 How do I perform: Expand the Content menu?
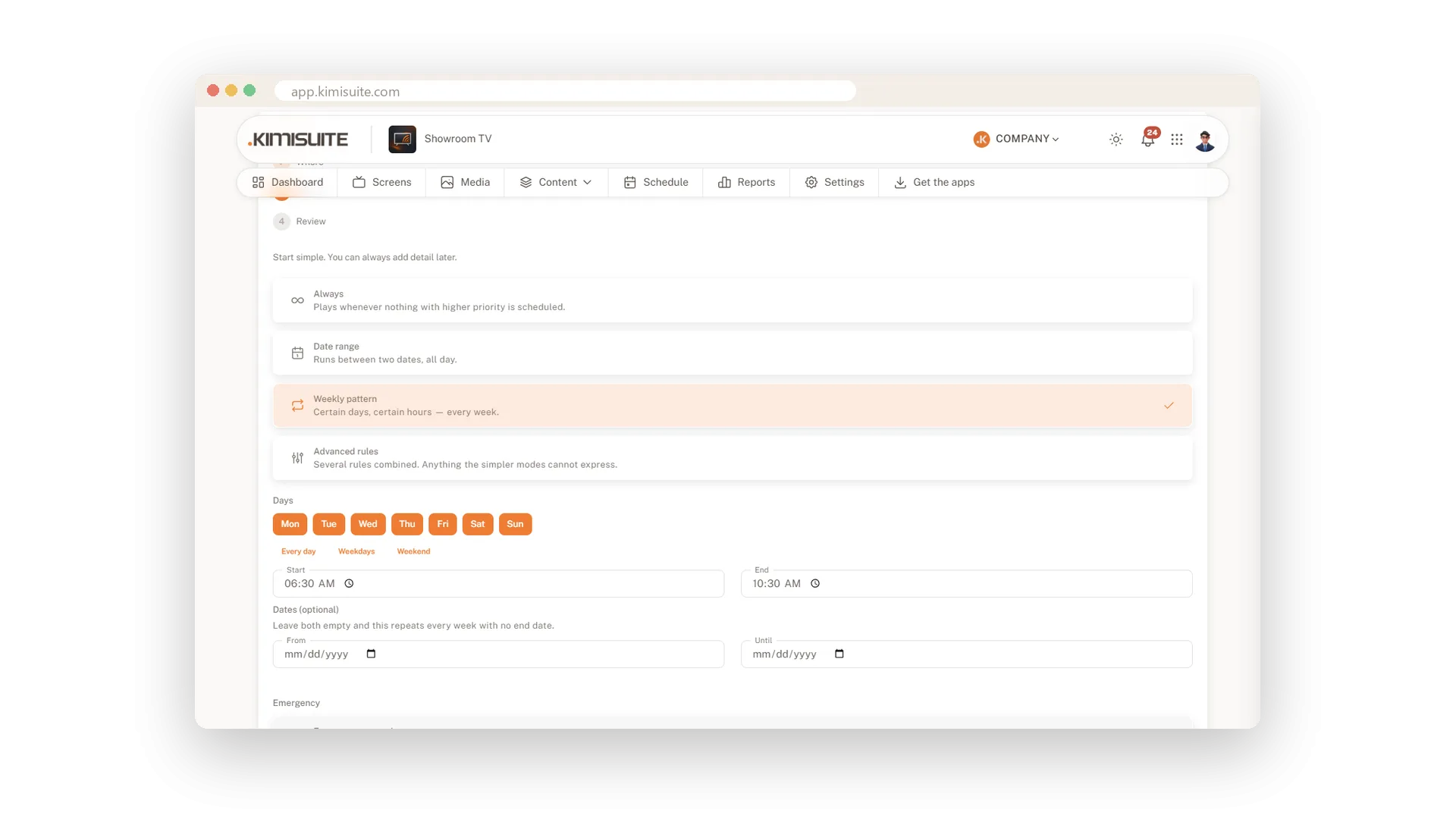[x=556, y=182]
